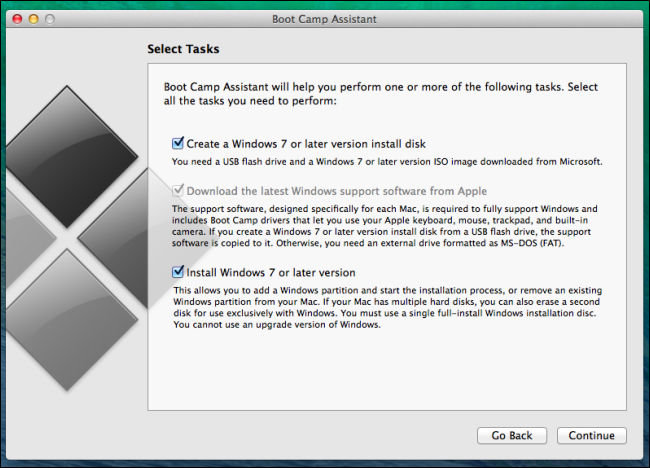Go Back to the previous step

click(512, 435)
